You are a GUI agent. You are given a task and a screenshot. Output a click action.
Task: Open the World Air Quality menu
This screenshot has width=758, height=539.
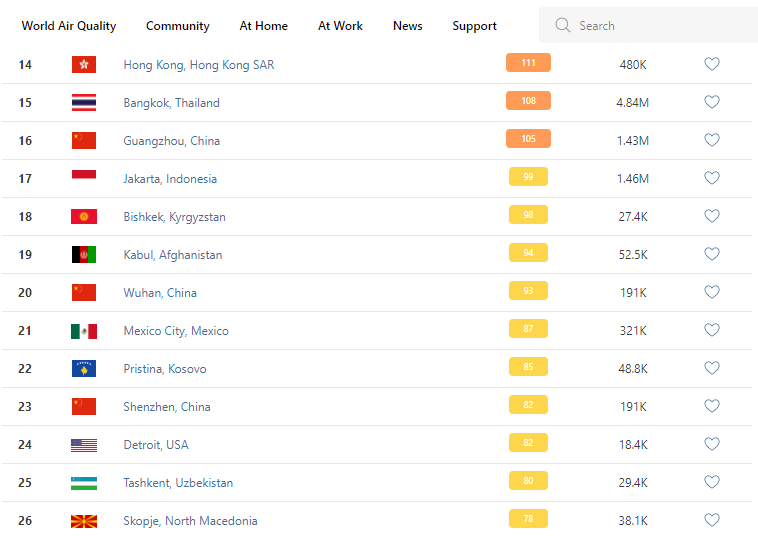[69, 26]
